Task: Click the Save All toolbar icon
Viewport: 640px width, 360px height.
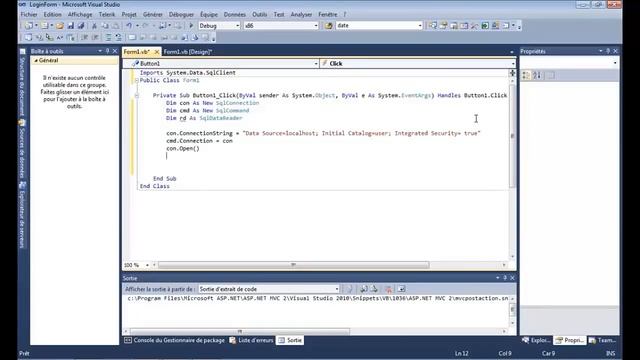Action: (x=81, y=26)
